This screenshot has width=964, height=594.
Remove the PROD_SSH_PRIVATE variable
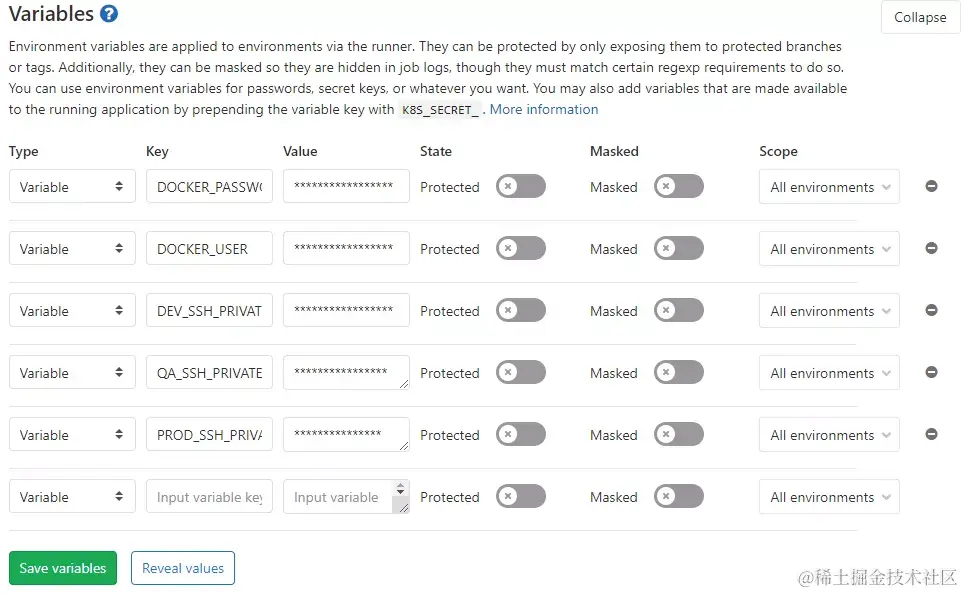coord(932,434)
